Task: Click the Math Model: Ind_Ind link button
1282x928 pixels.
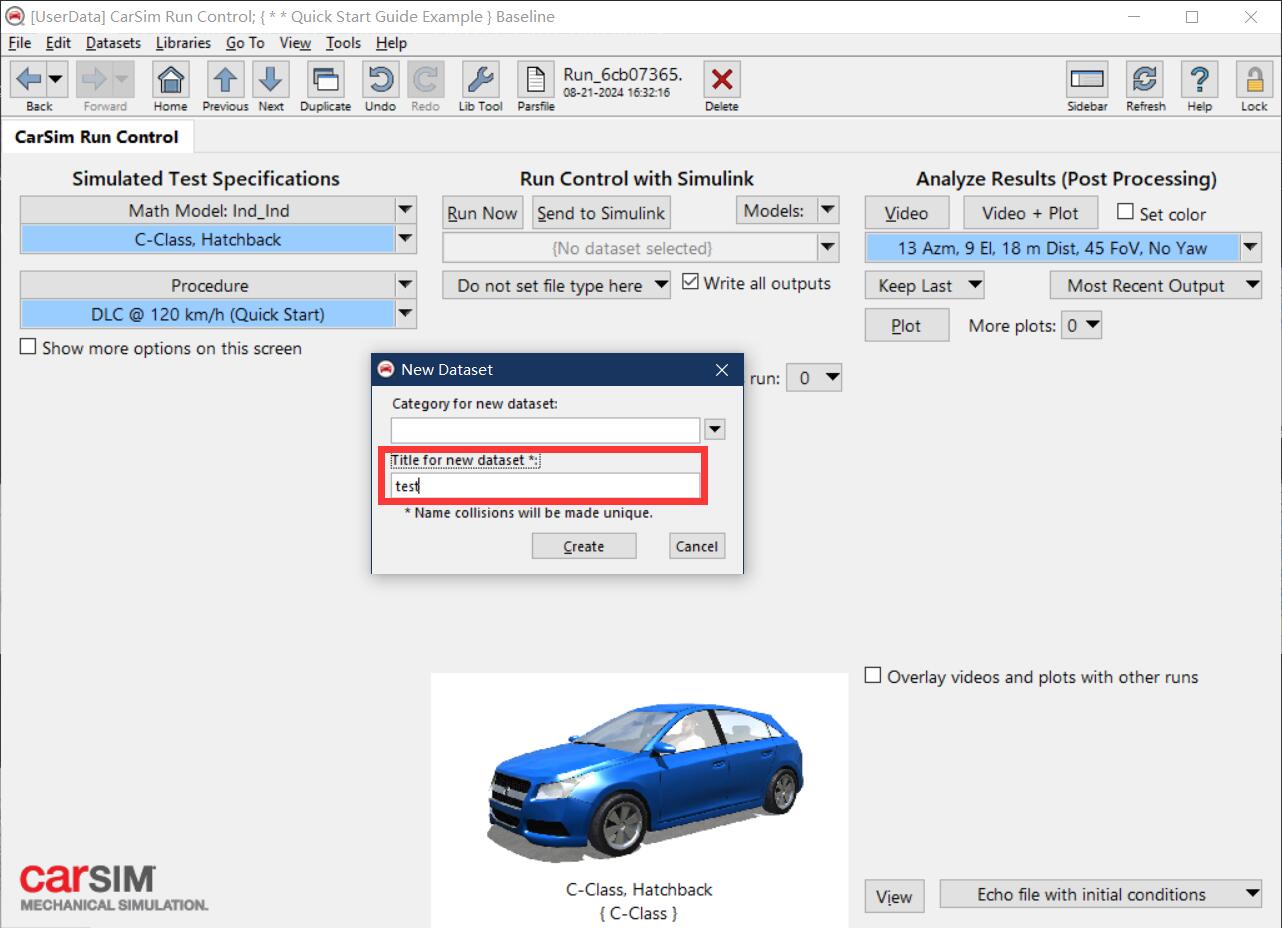Action: [208, 210]
